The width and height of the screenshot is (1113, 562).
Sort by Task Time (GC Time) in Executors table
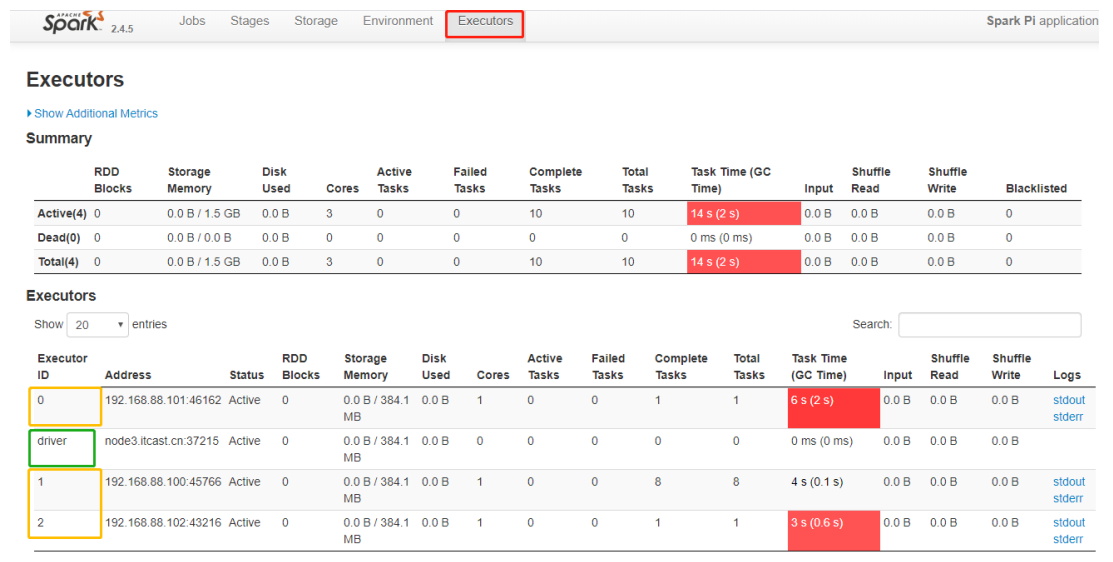819,367
